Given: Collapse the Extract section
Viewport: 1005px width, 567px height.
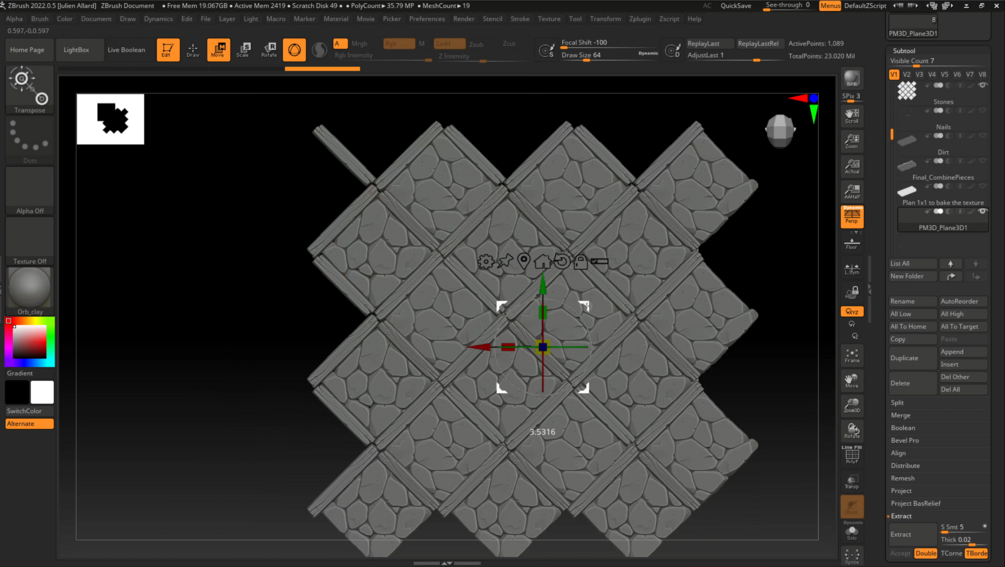Looking at the screenshot, I should tap(901, 516).
